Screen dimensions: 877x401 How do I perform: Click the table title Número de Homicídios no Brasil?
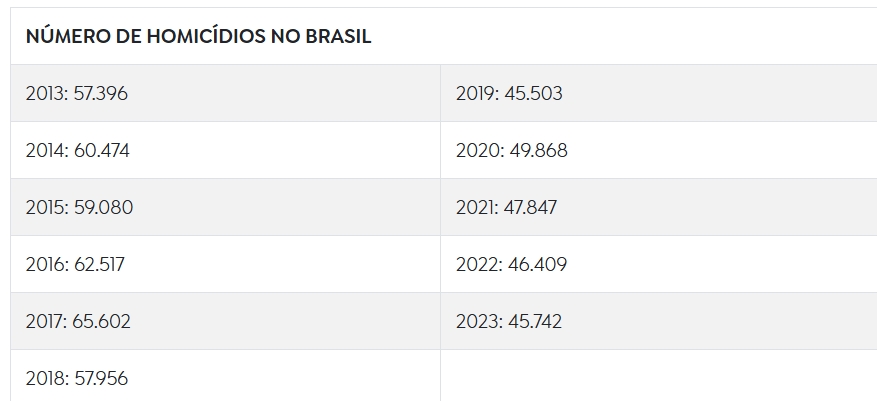[199, 36]
